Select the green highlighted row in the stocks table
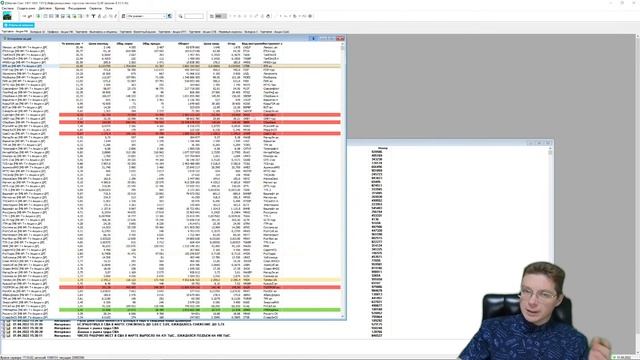 click(200, 310)
